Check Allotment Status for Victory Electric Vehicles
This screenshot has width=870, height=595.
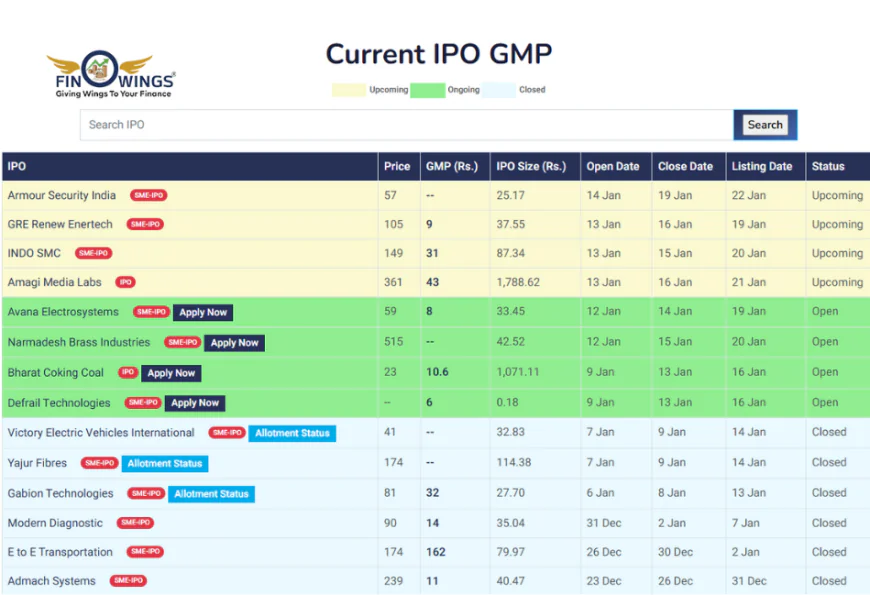coord(292,433)
